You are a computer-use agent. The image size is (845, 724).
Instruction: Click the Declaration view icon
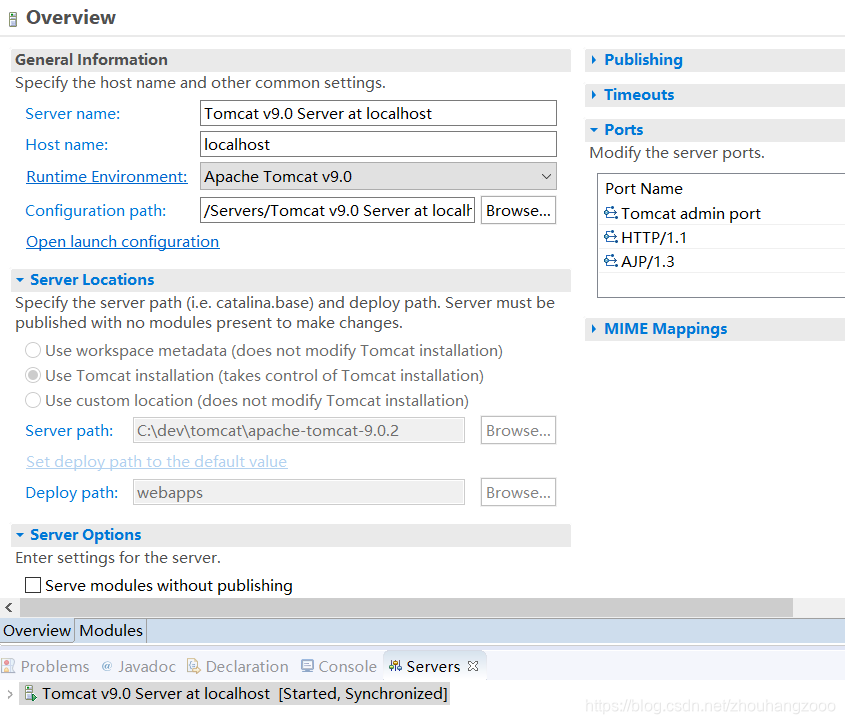[193, 666]
